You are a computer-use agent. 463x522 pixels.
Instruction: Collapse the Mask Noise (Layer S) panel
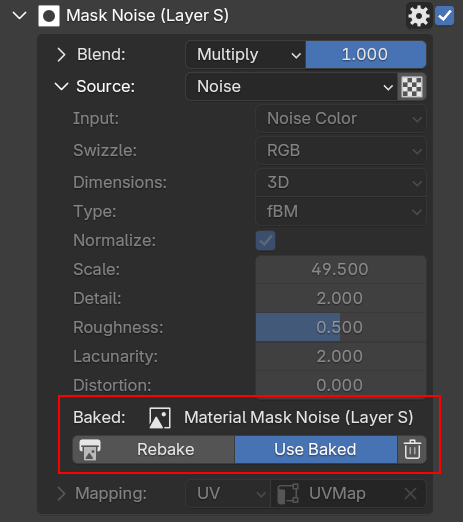point(20,16)
